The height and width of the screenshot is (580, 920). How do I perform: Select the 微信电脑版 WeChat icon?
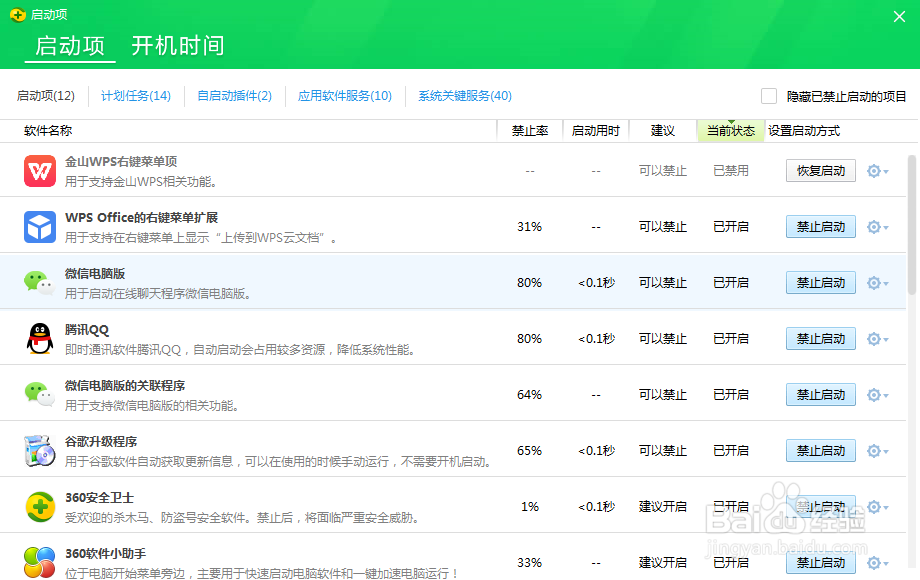[x=40, y=282]
